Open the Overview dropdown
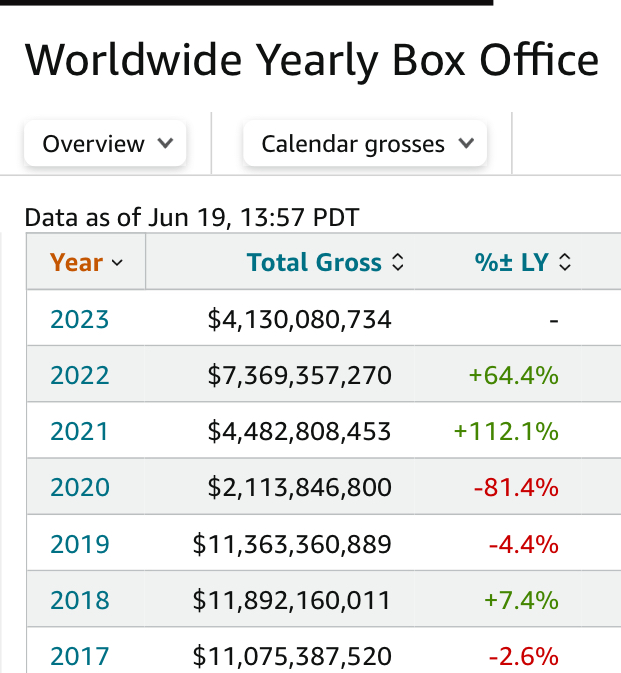 coord(105,144)
